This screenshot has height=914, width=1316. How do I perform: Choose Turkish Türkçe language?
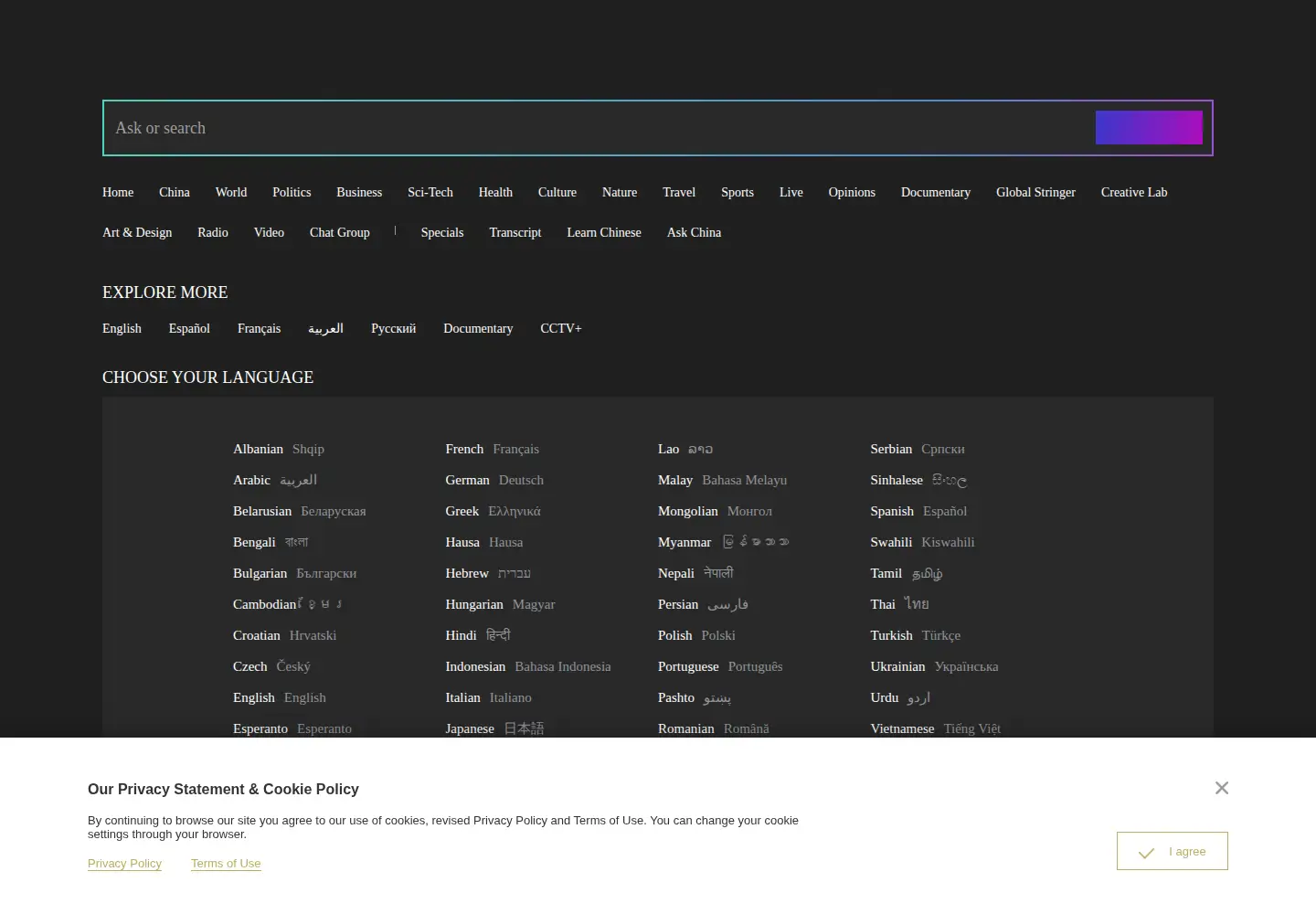click(x=916, y=635)
